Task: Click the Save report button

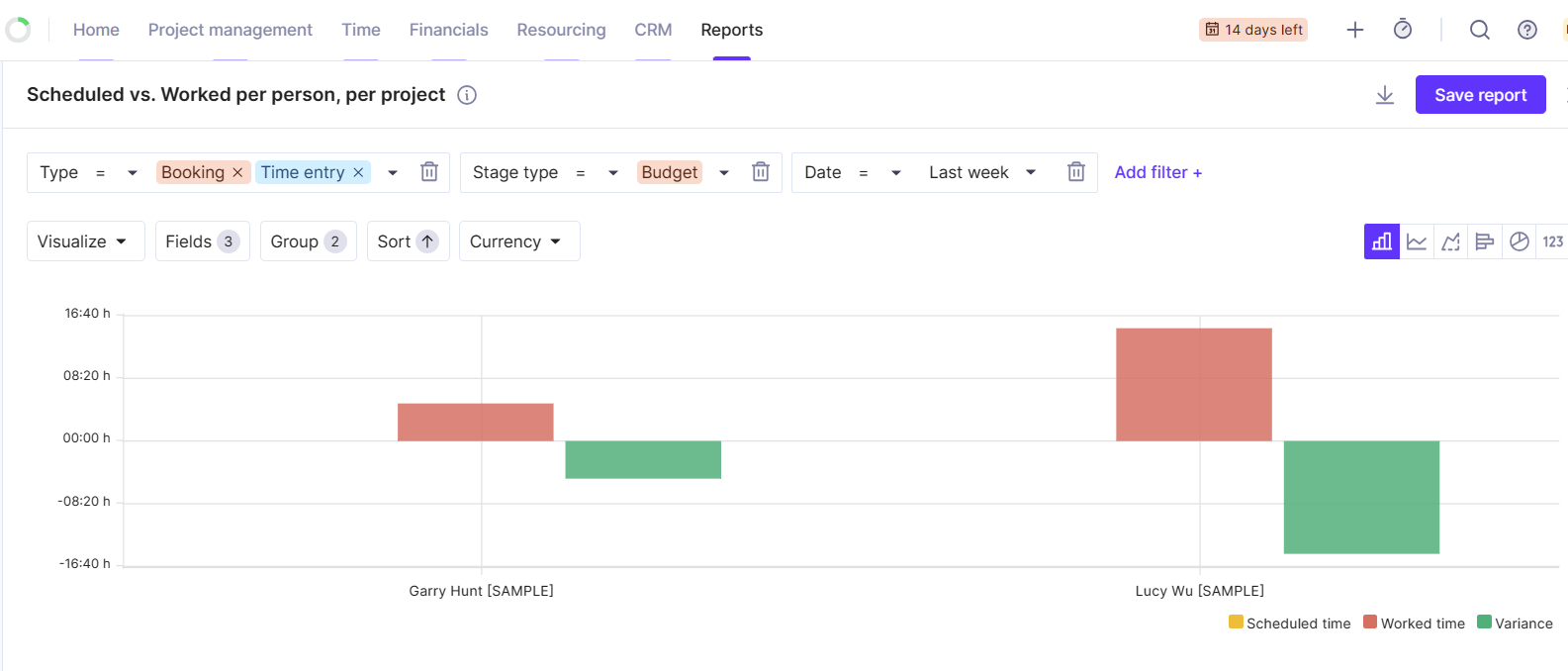Action: (1481, 95)
